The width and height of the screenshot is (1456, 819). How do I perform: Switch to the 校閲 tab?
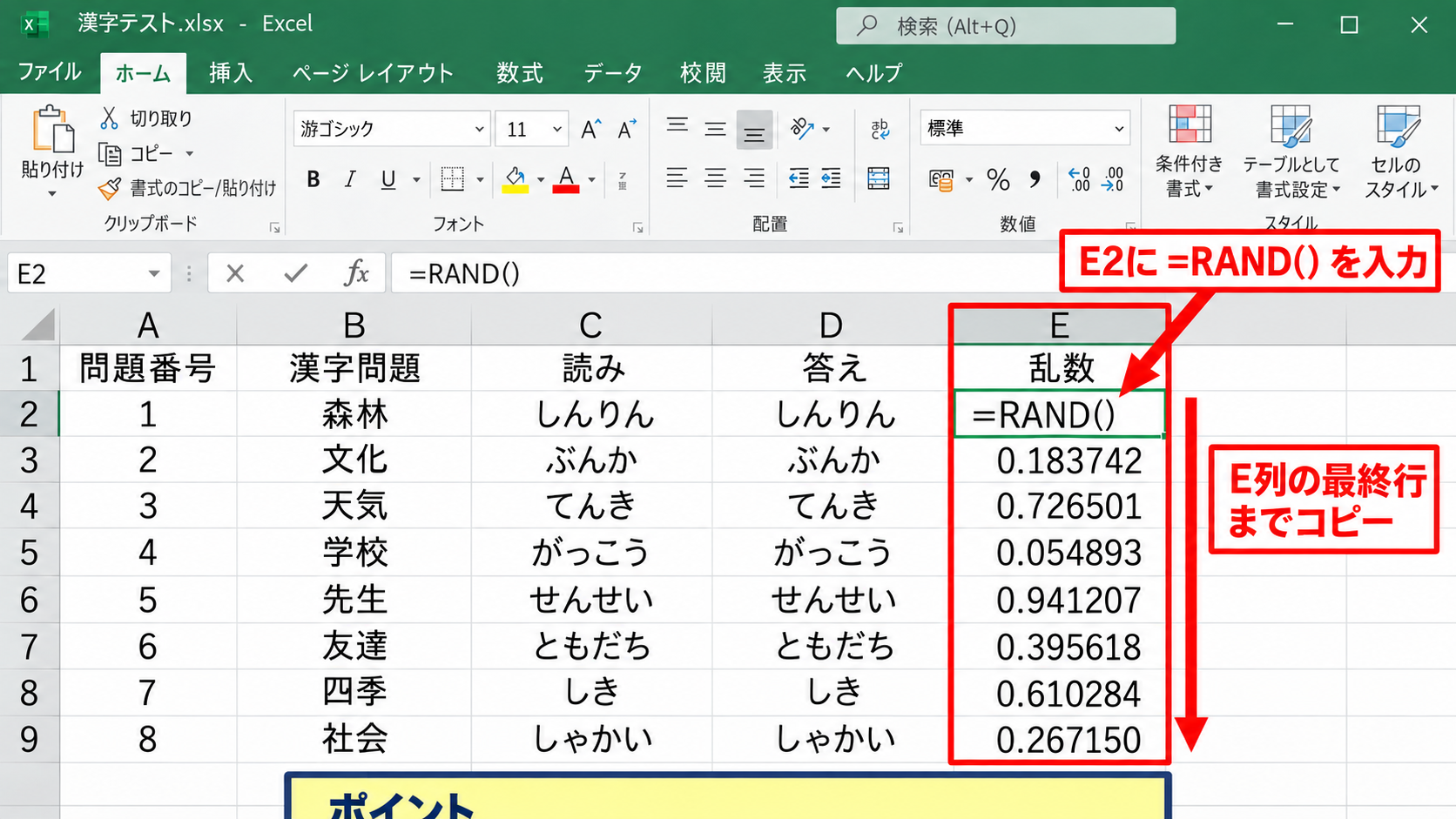point(703,73)
